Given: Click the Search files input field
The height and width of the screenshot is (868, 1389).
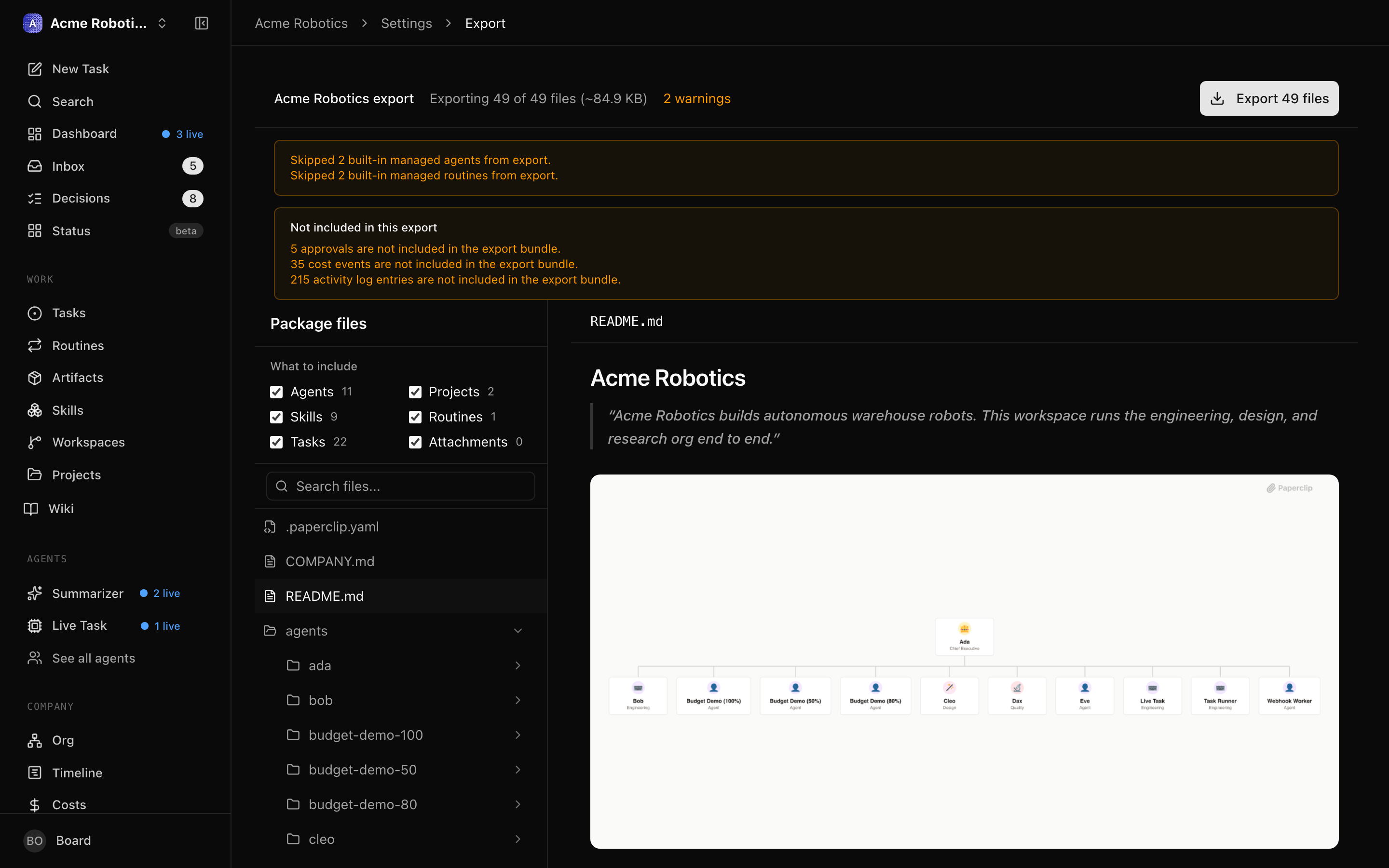Looking at the screenshot, I should pyautogui.click(x=401, y=486).
